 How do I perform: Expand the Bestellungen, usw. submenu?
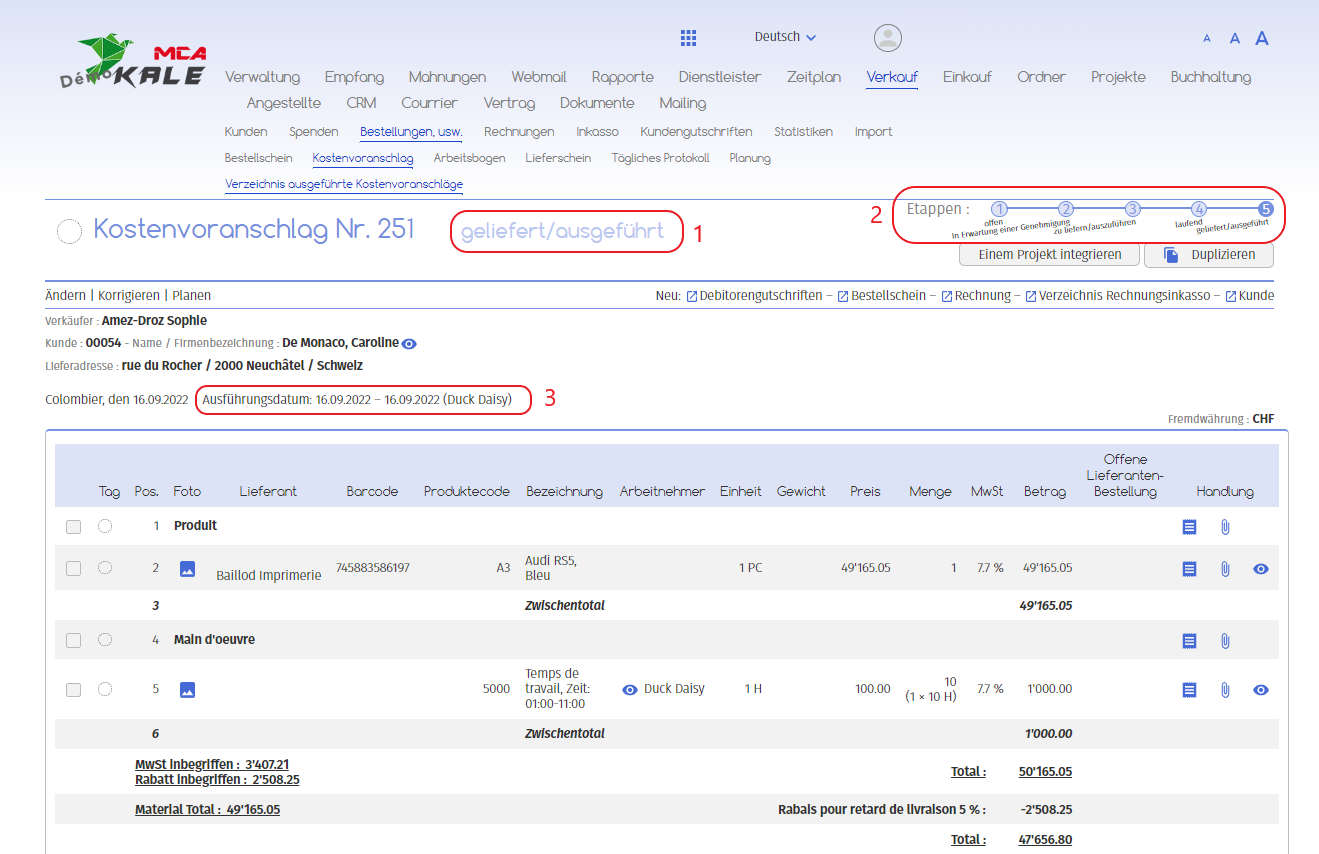coord(410,132)
